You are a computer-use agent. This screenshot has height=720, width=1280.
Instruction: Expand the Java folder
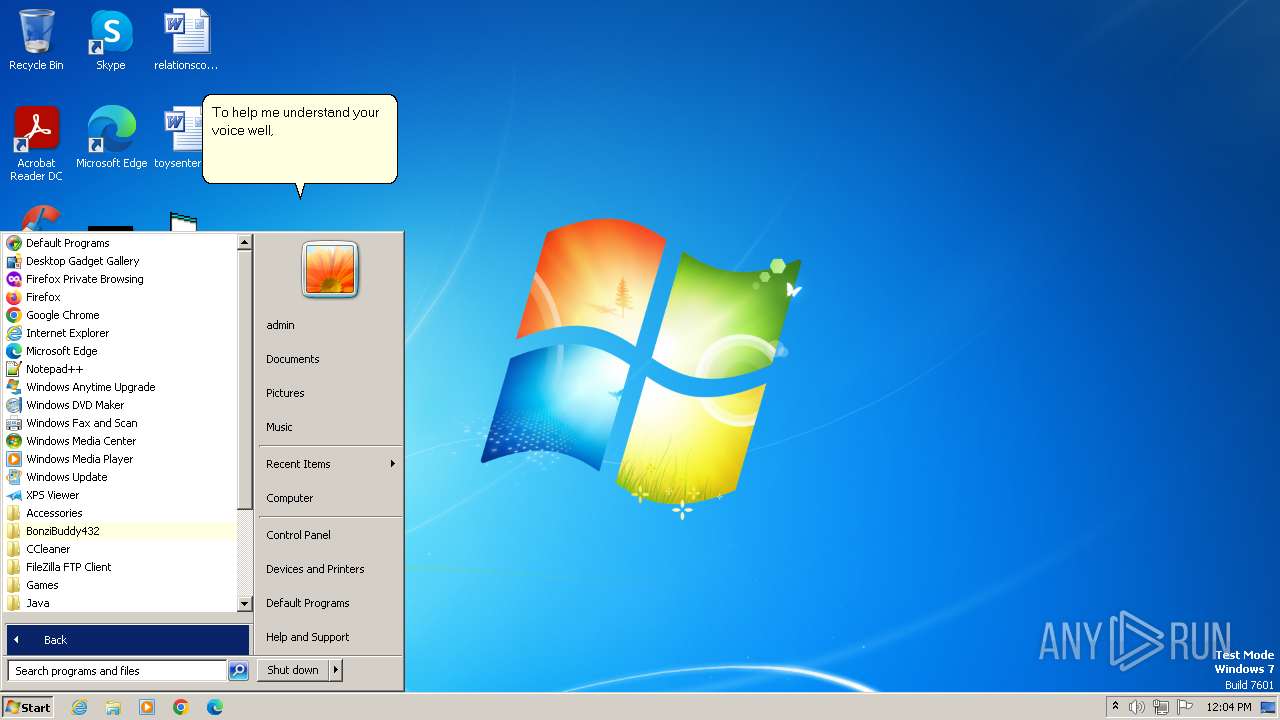point(121,603)
